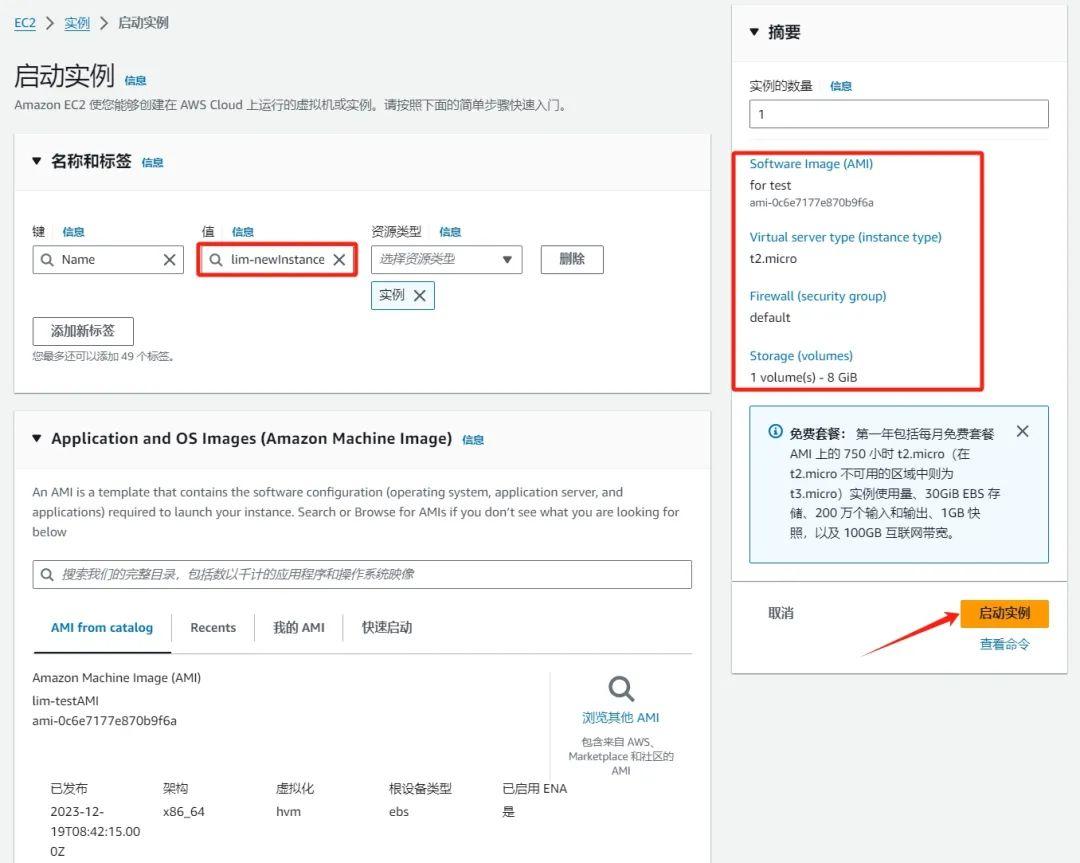This screenshot has width=1080, height=863.
Task: Click the search icon in the Name key field
Action: (x=46, y=259)
